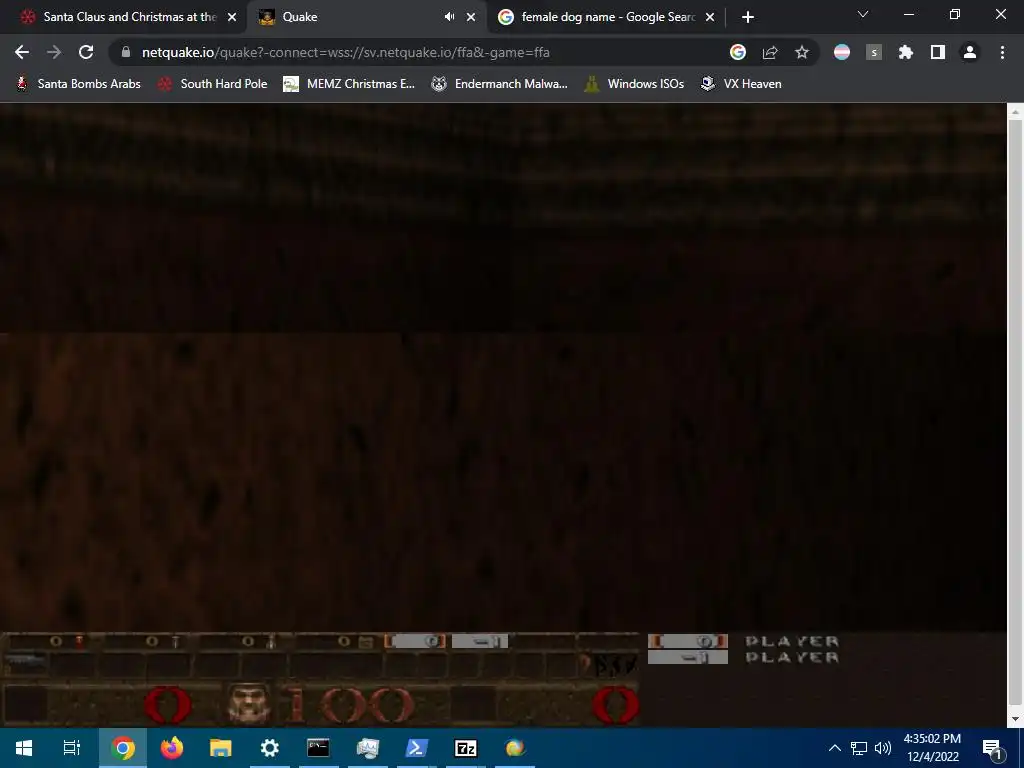The width and height of the screenshot is (1024, 768).
Task: Open the South Hard Pole bookmark
Action: (213, 84)
